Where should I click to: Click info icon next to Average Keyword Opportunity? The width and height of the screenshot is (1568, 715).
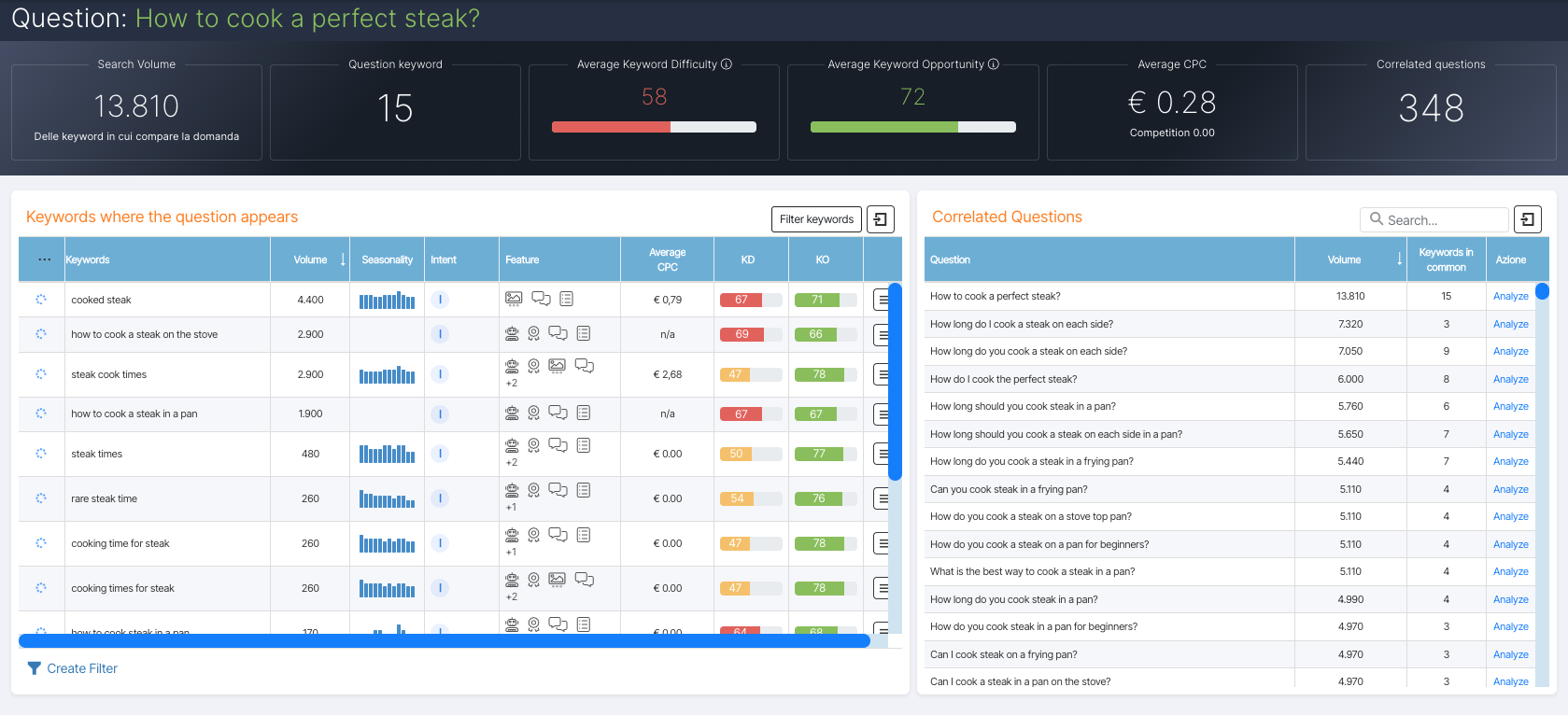coord(994,64)
